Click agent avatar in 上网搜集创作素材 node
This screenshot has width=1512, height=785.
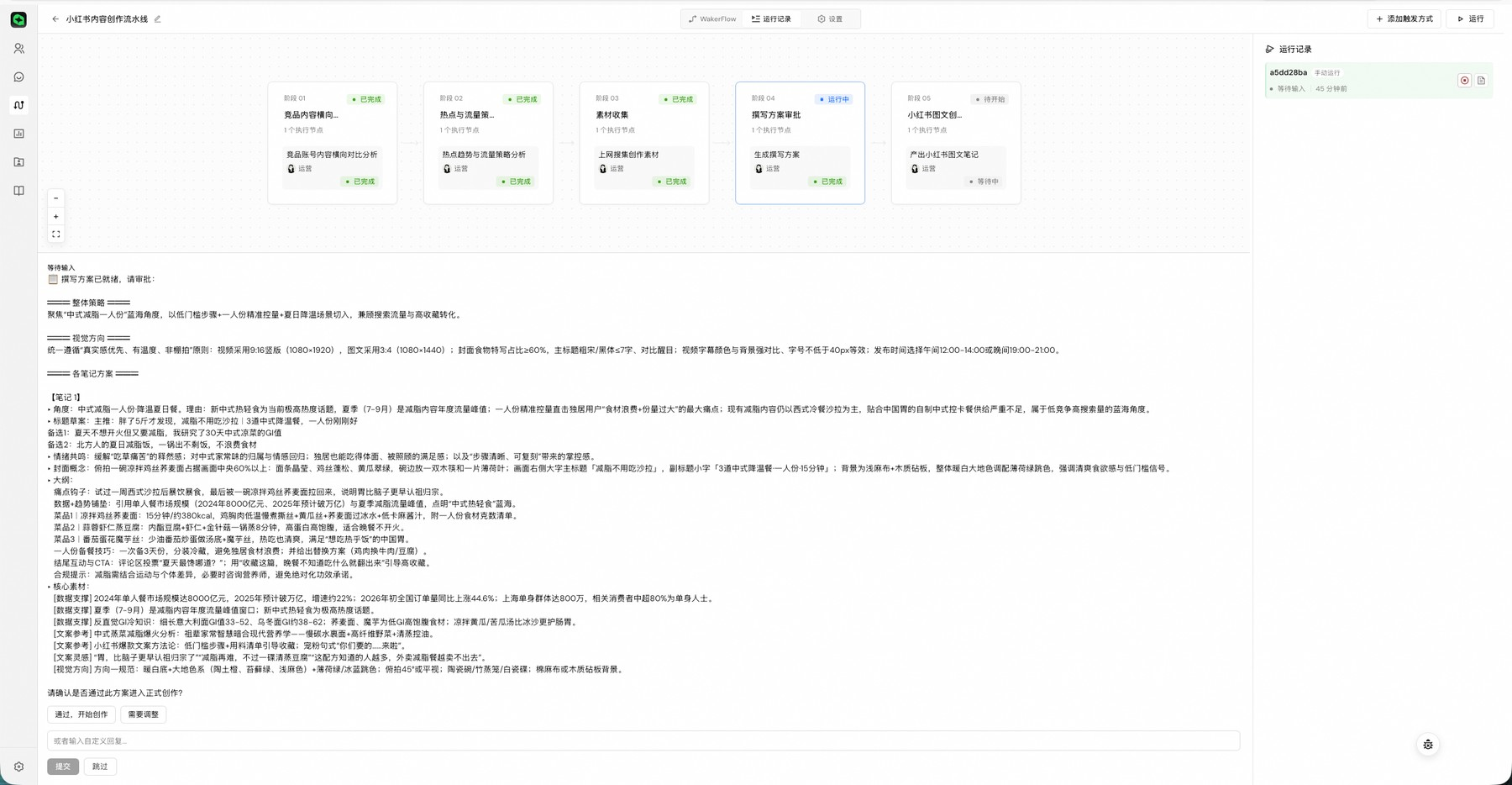pyautogui.click(x=603, y=169)
